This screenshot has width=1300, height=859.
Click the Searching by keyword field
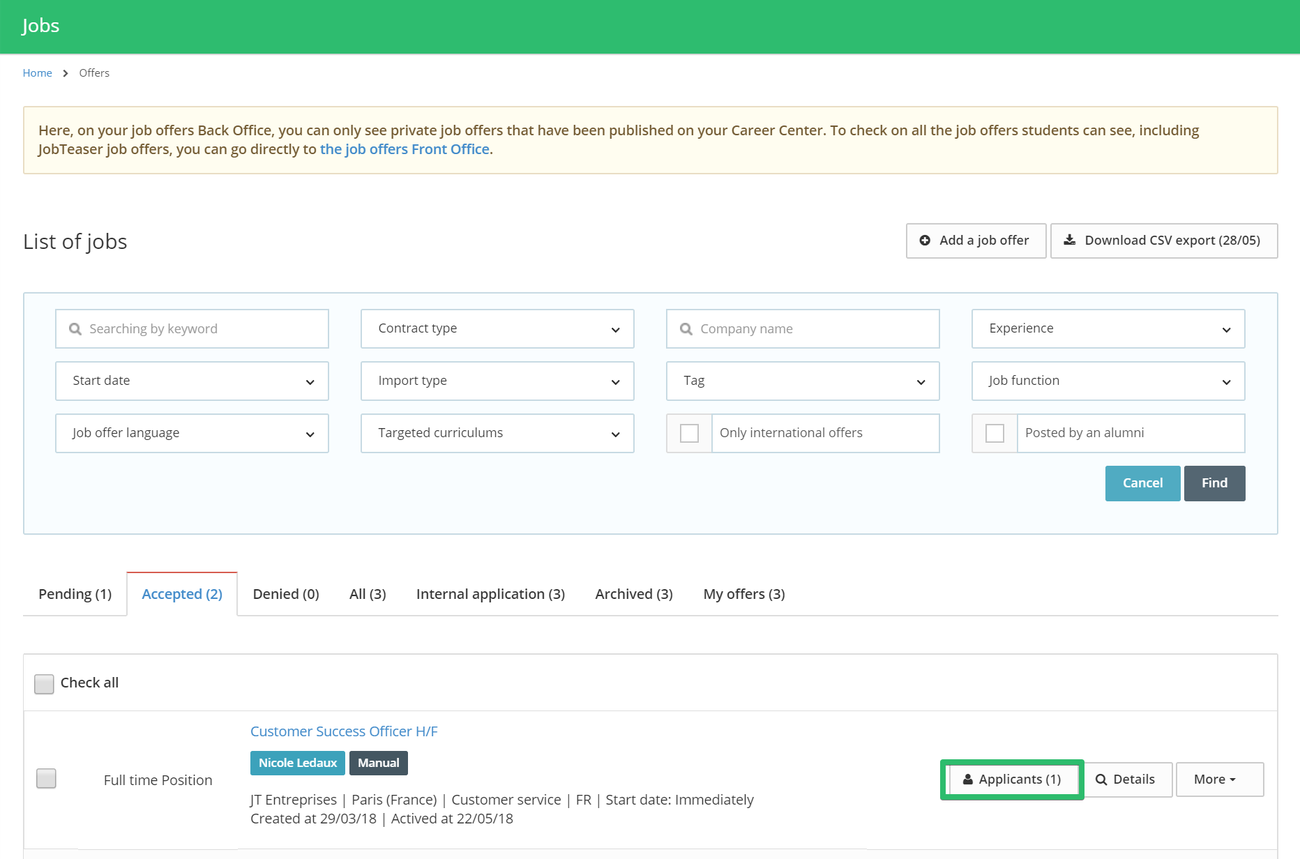[x=192, y=329]
